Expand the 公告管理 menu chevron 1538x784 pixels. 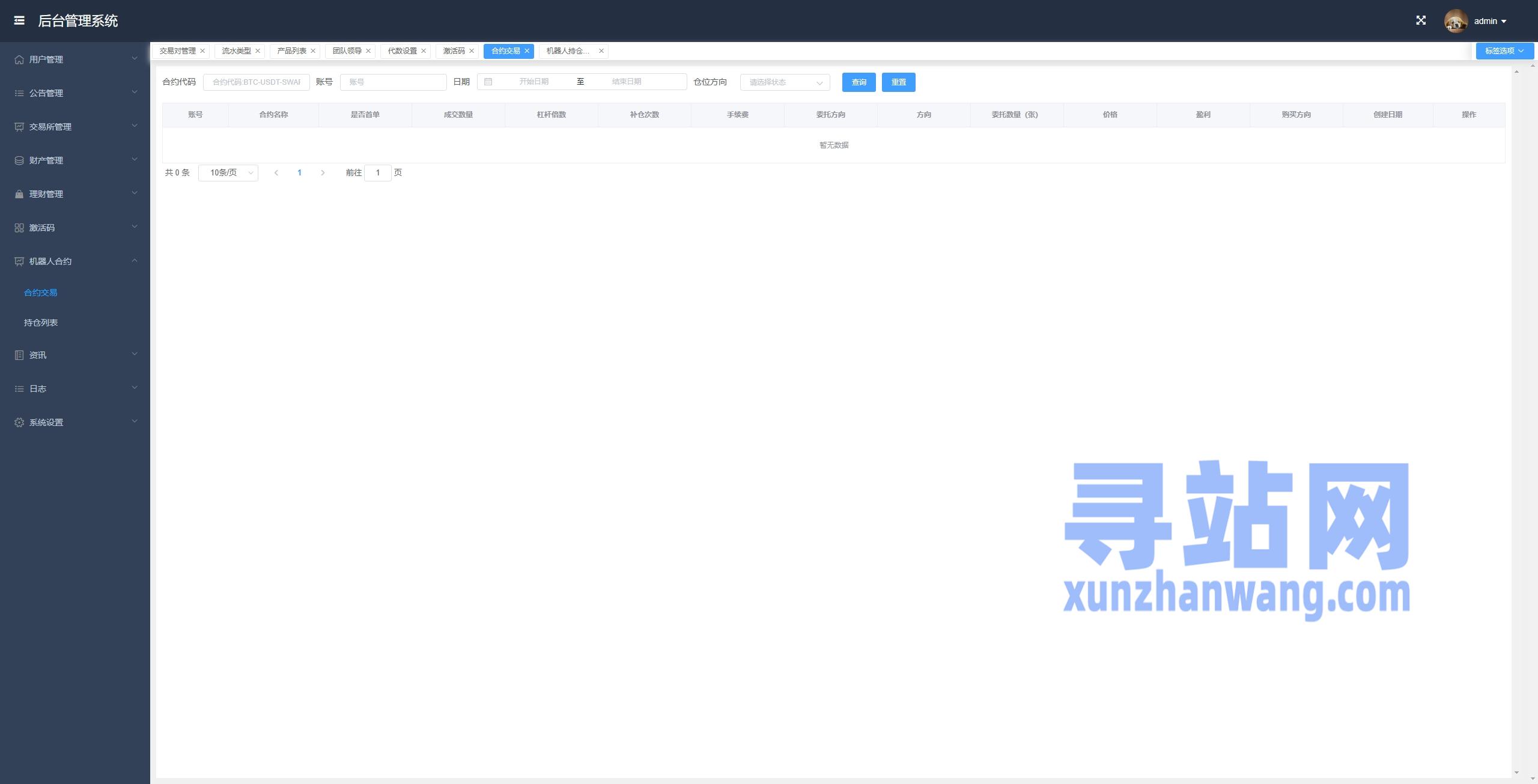[x=135, y=92]
